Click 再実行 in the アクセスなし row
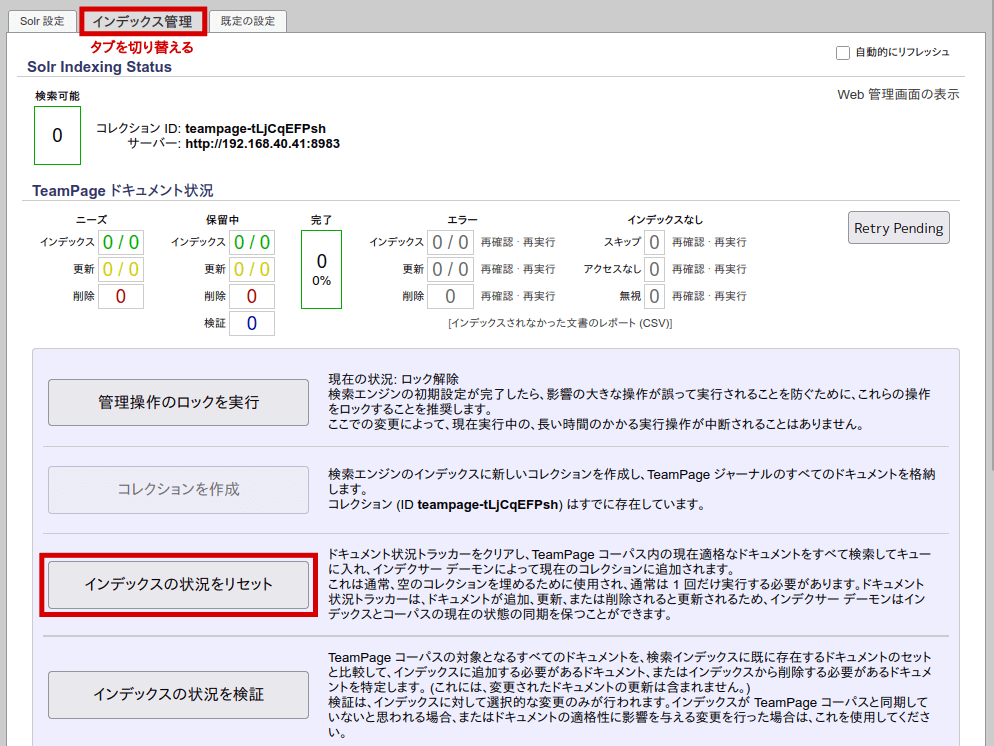This screenshot has width=994, height=746. point(730,269)
